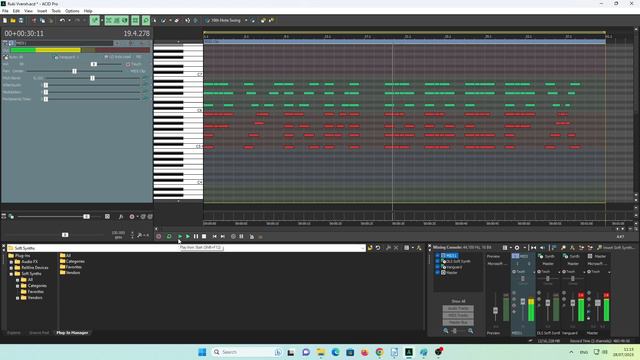Click the magnifier zoom tool icon in the toolbar
Screen dimensions: 640x360
[146, 20]
